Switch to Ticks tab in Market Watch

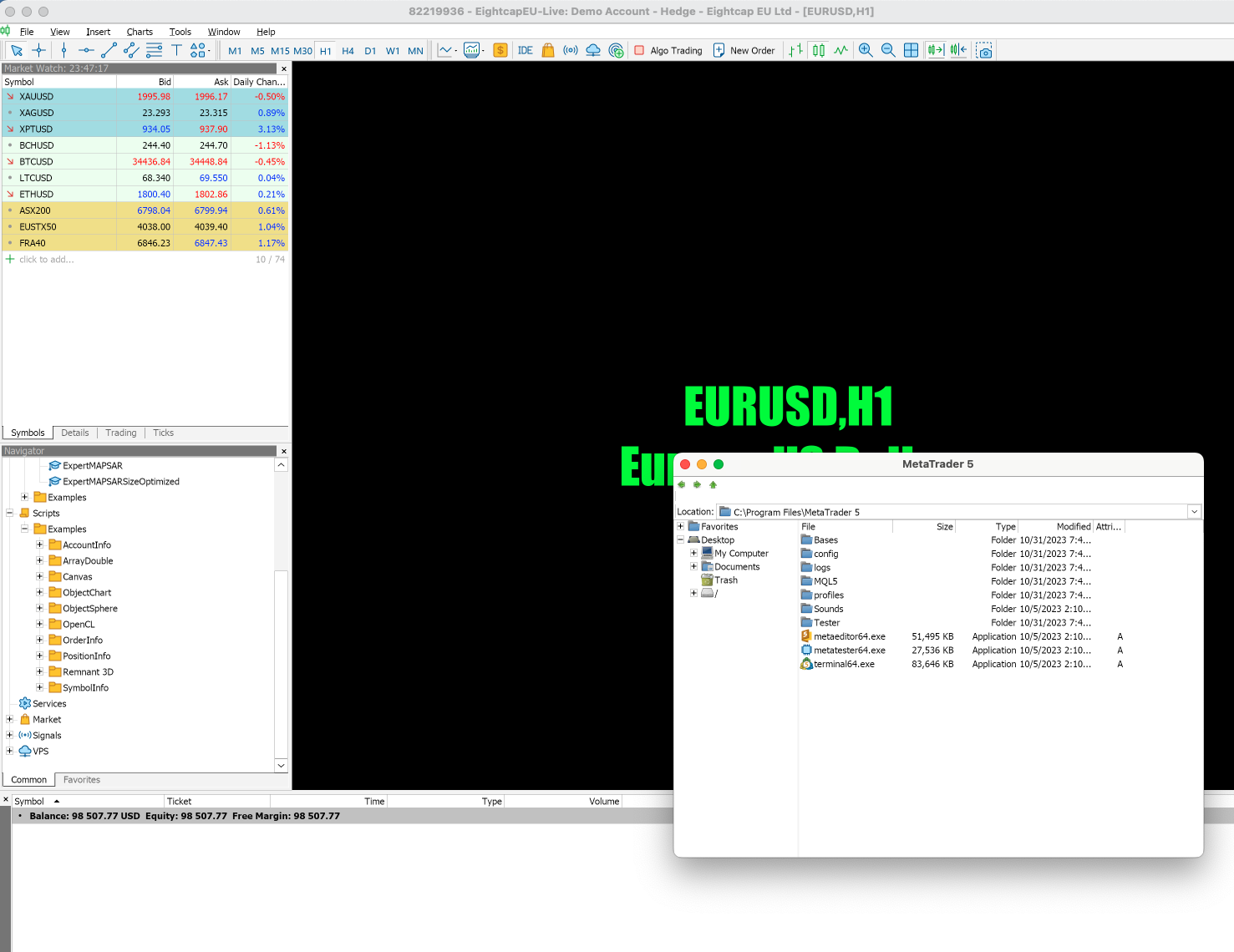(164, 433)
